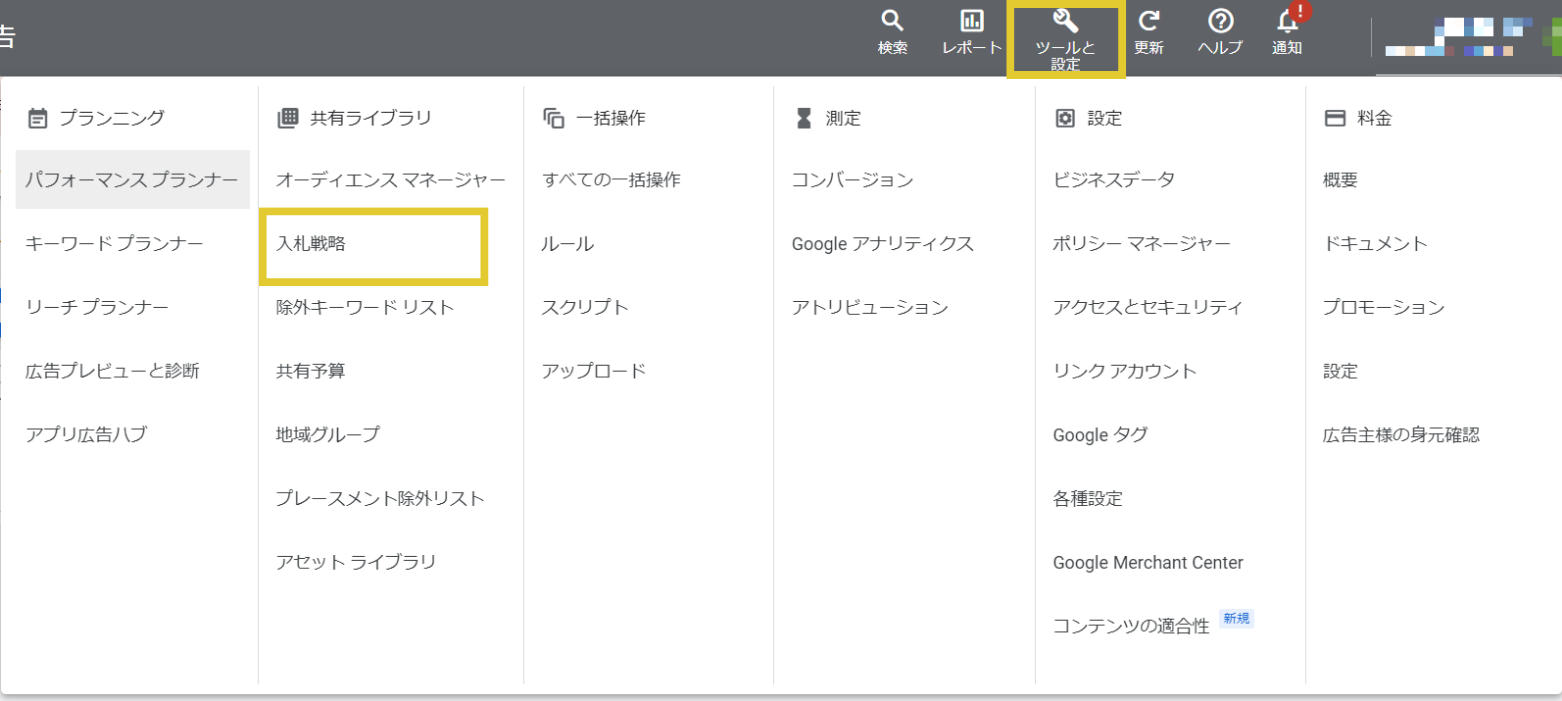Open 概要 under 料金

[x=1340, y=180]
